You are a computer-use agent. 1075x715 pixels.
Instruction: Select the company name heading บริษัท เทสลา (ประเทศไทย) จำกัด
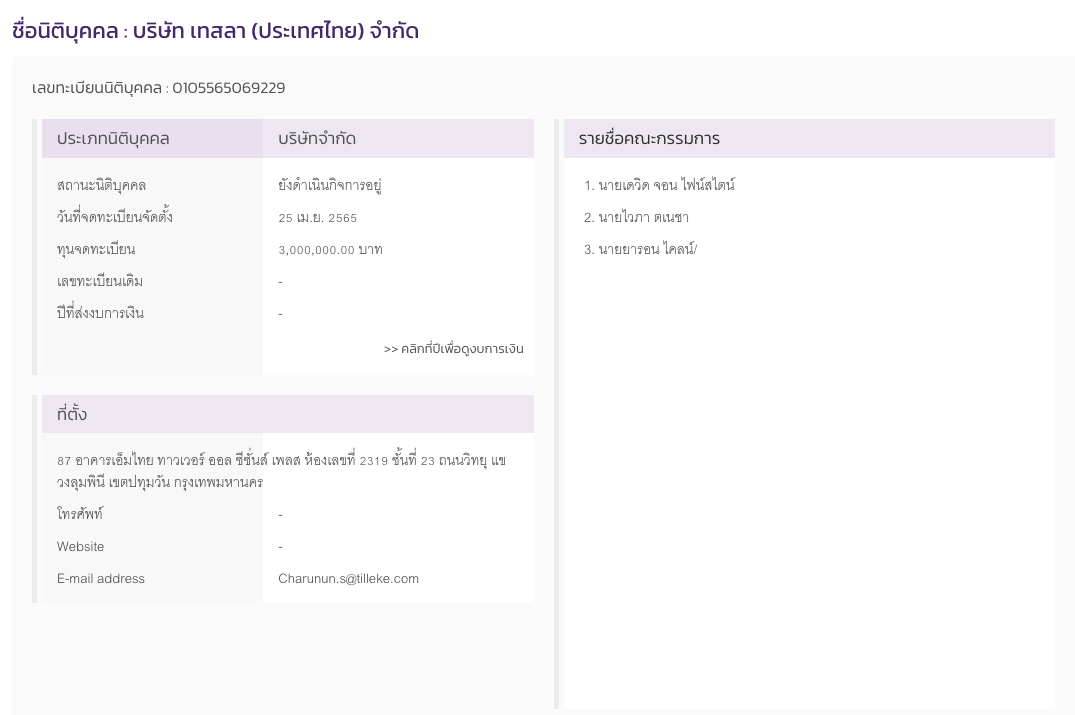(276, 31)
